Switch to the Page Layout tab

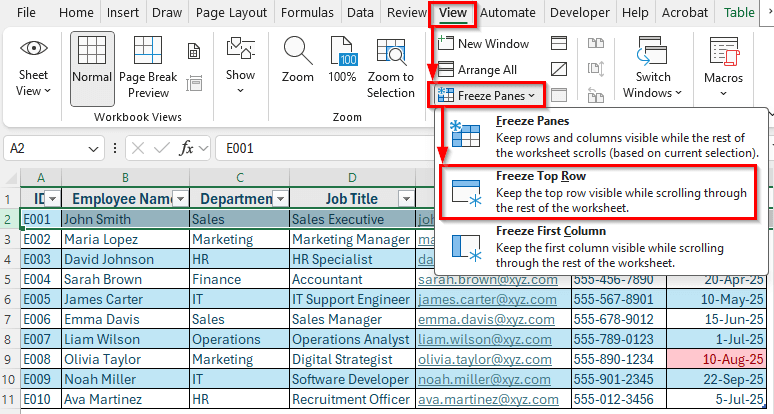pos(231,12)
